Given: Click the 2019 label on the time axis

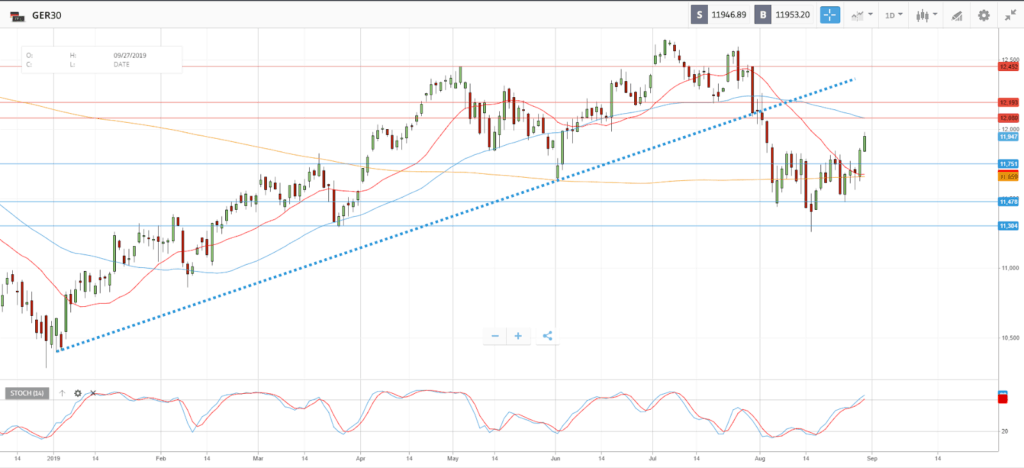Looking at the screenshot, I should coord(54,458).
